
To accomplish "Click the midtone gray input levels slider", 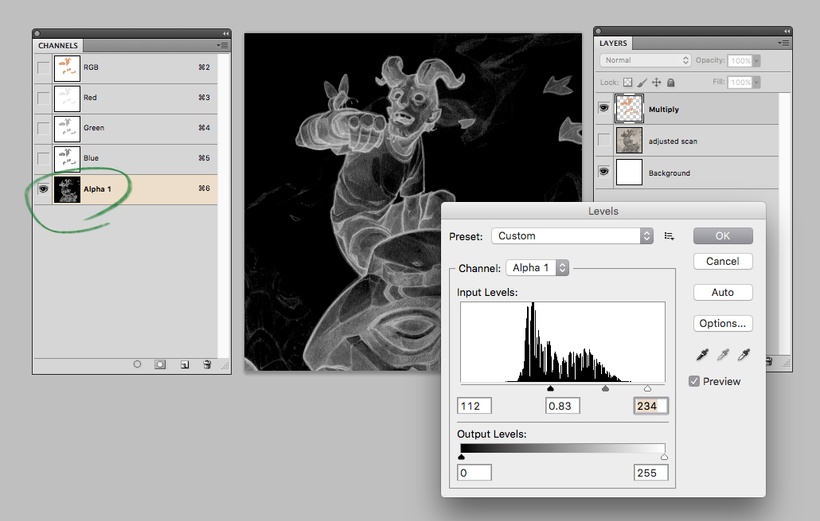I will [x=605, y=389].
